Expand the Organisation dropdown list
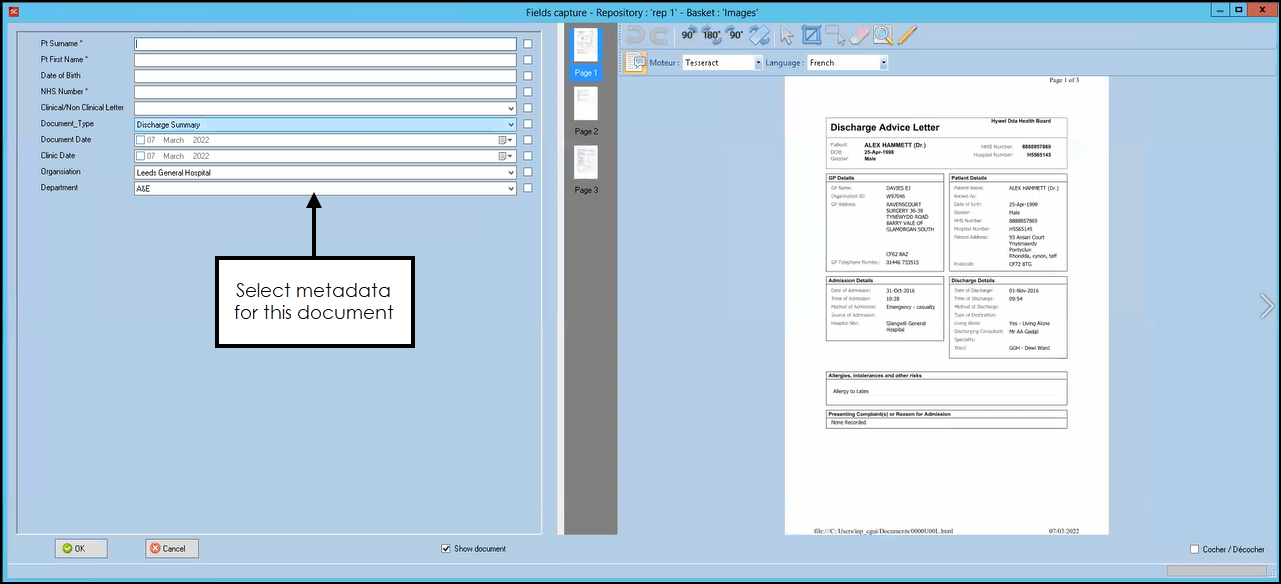 click(x=511, y=173)
